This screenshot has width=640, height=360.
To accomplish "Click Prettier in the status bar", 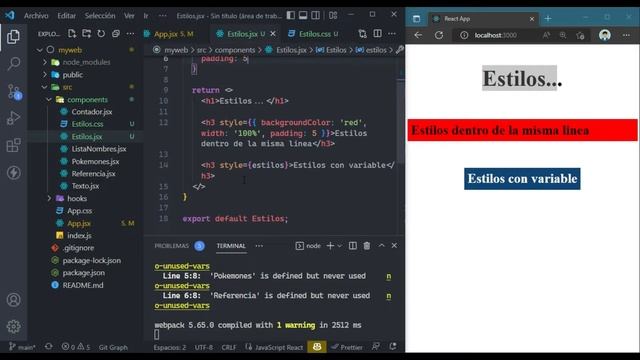I will pyautogui.click(x=347, y=347).
